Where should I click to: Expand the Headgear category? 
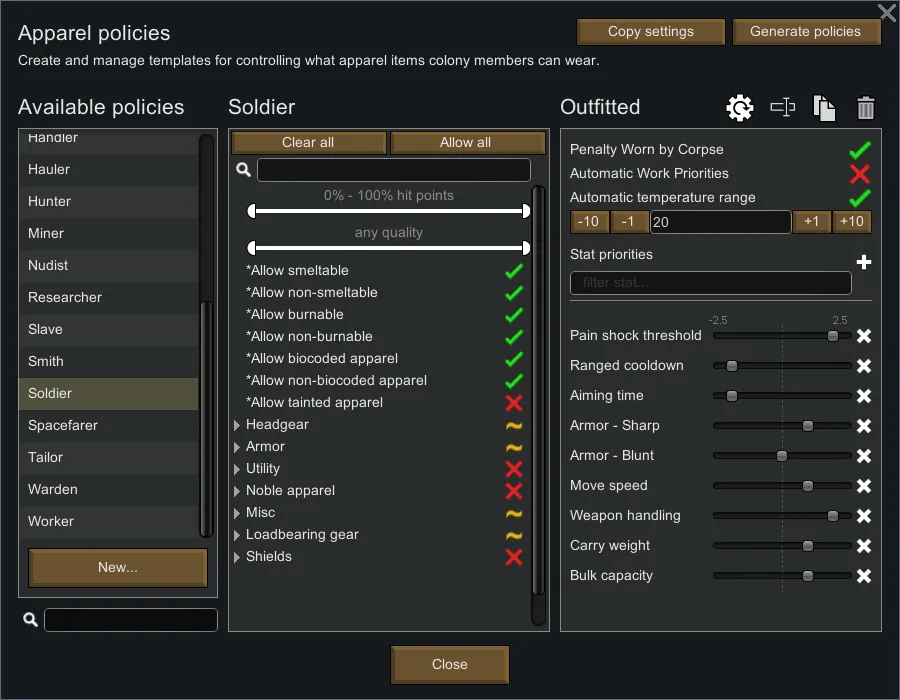click(x=237, y=425)
